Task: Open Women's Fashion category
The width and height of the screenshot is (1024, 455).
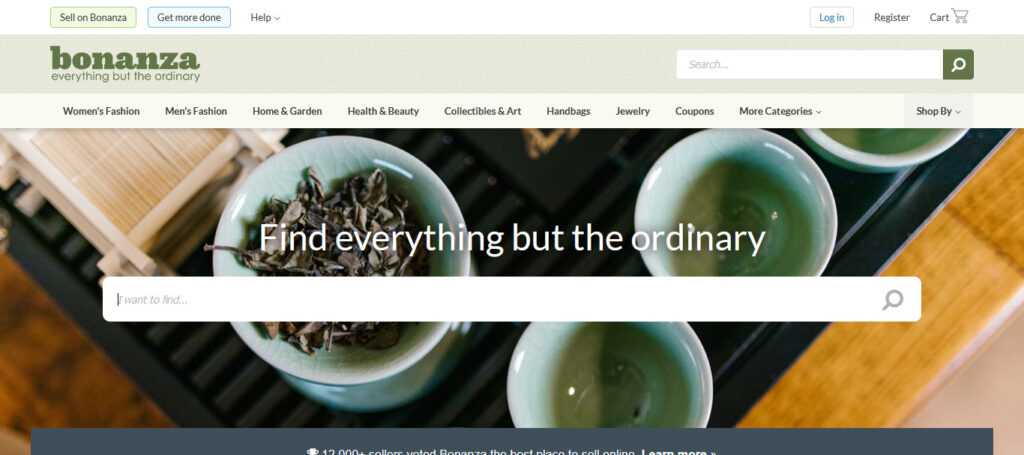Action: click(101, 111)
